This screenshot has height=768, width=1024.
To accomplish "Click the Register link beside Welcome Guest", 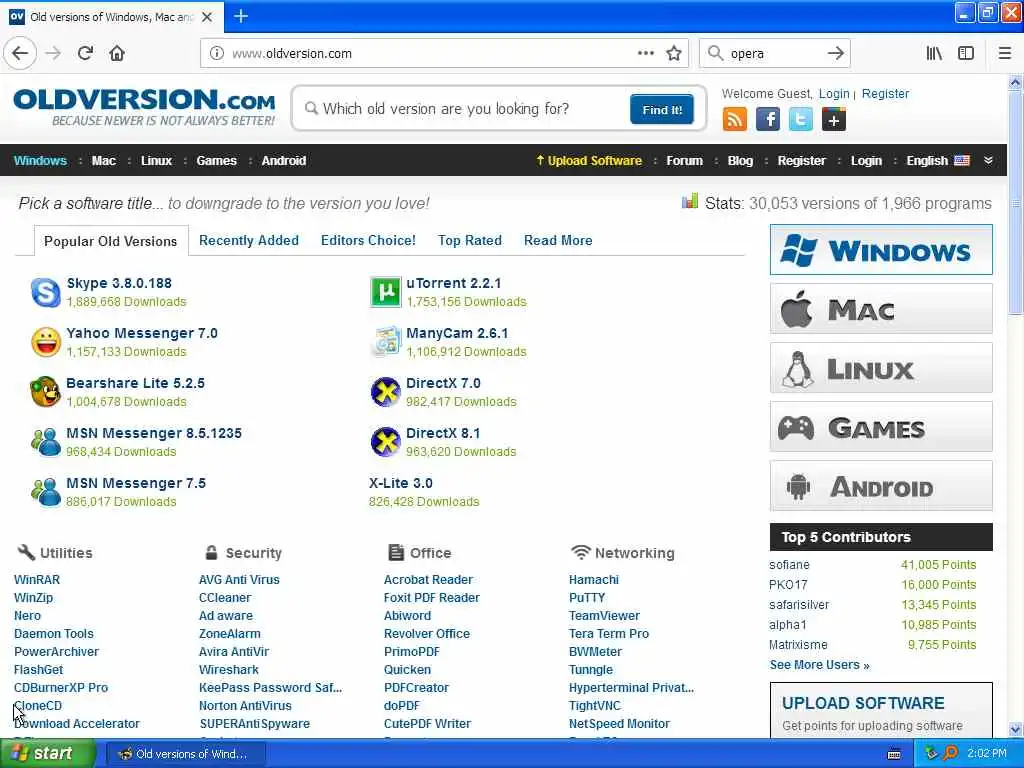I will click(885, 93).
